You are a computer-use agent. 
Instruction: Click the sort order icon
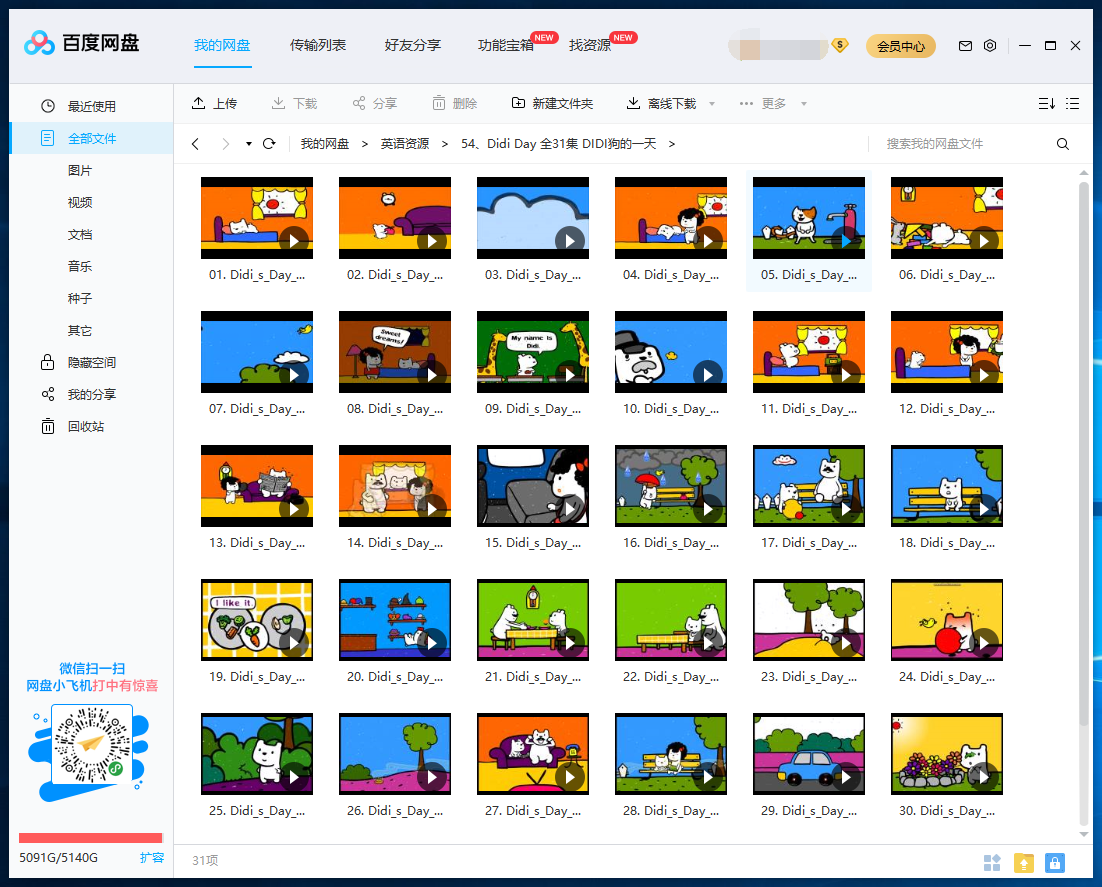coord(1046,104)
